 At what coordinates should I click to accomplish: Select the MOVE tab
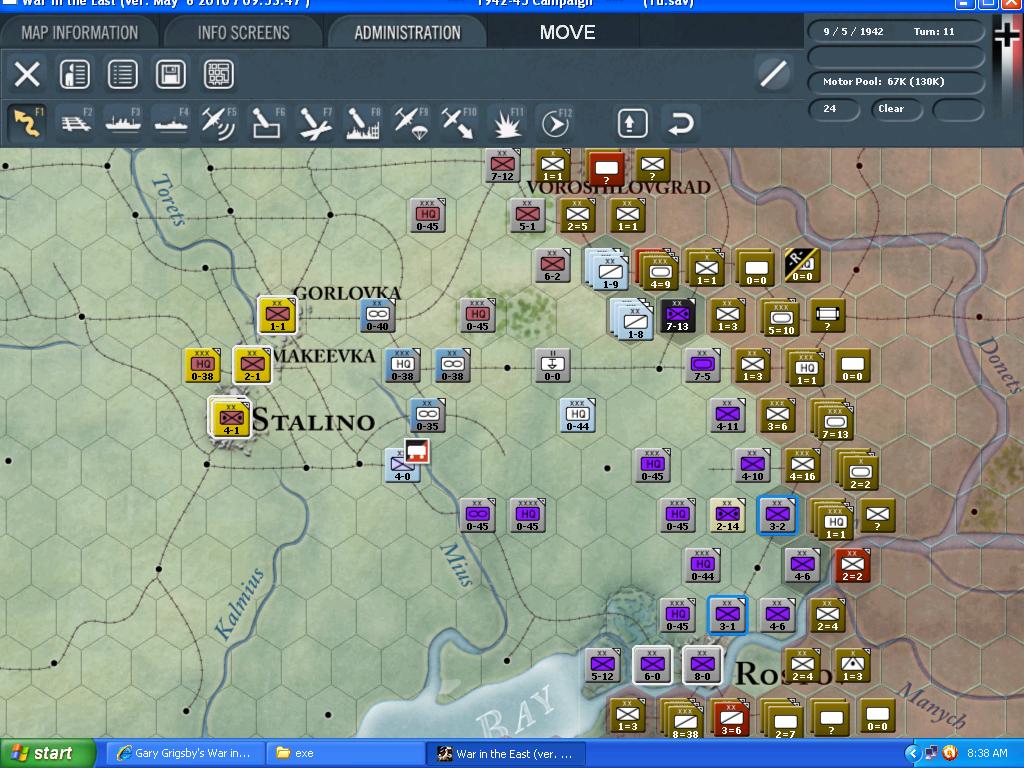click(x=567, y=33)
